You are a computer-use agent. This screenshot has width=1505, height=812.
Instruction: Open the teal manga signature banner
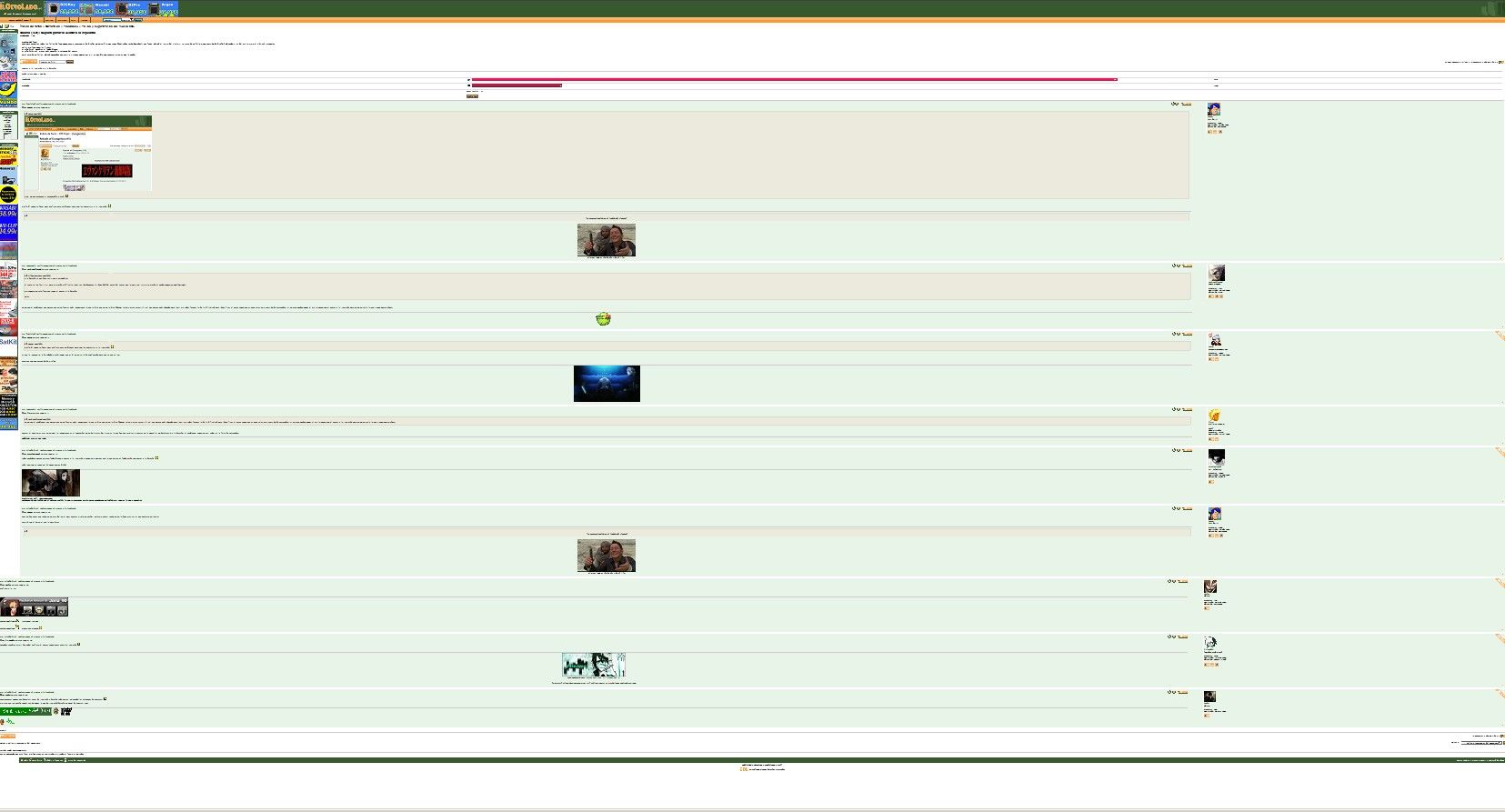(x=594, y=666)
